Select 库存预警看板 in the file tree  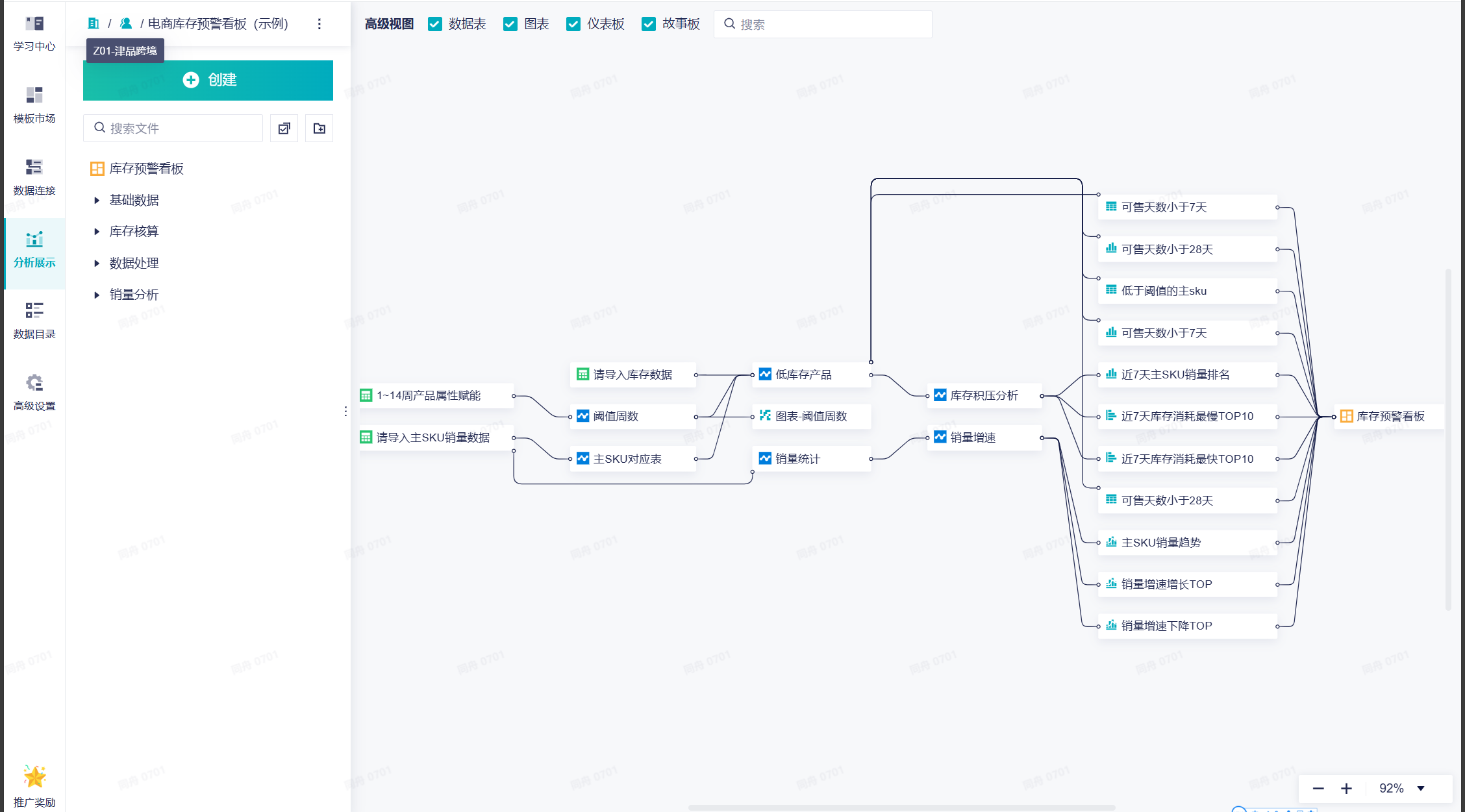point(146,169)
